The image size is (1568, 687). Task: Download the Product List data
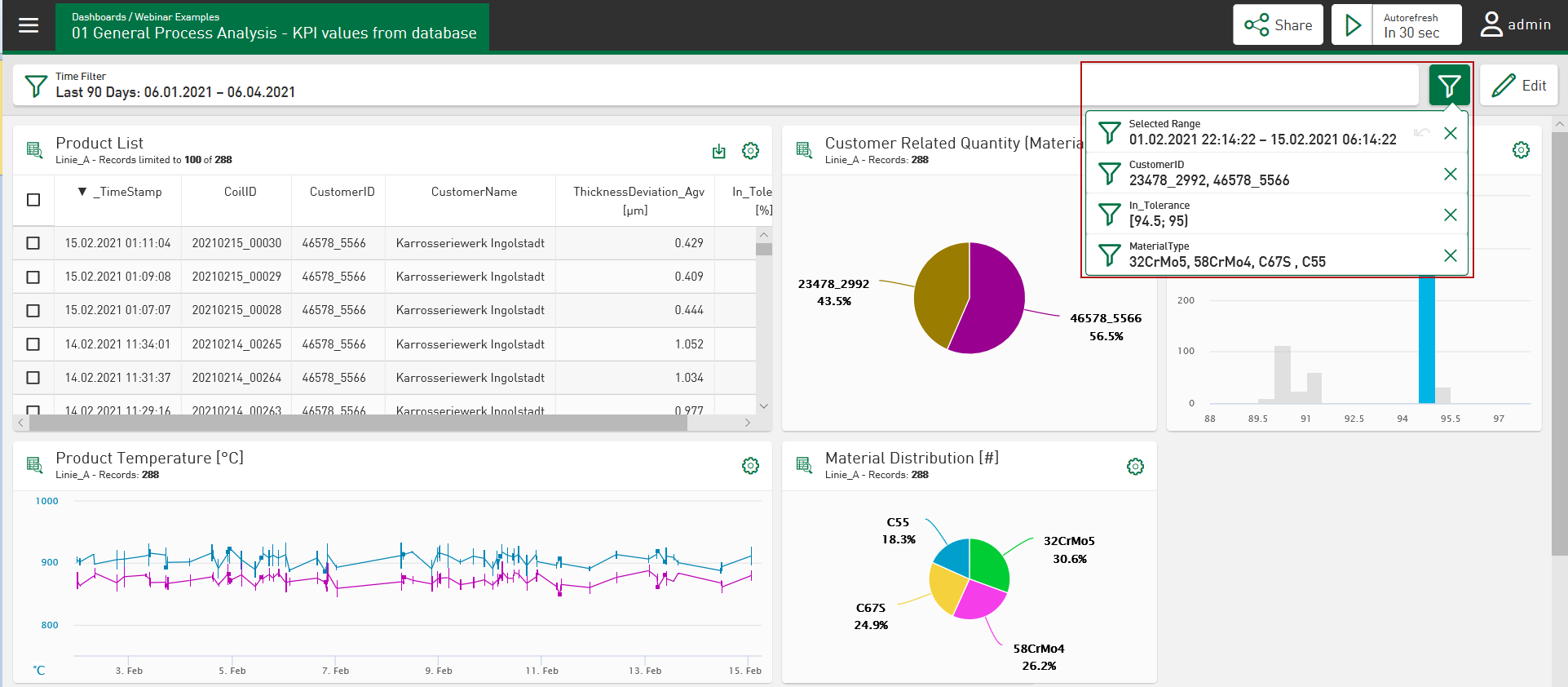[x=718, y=151]
